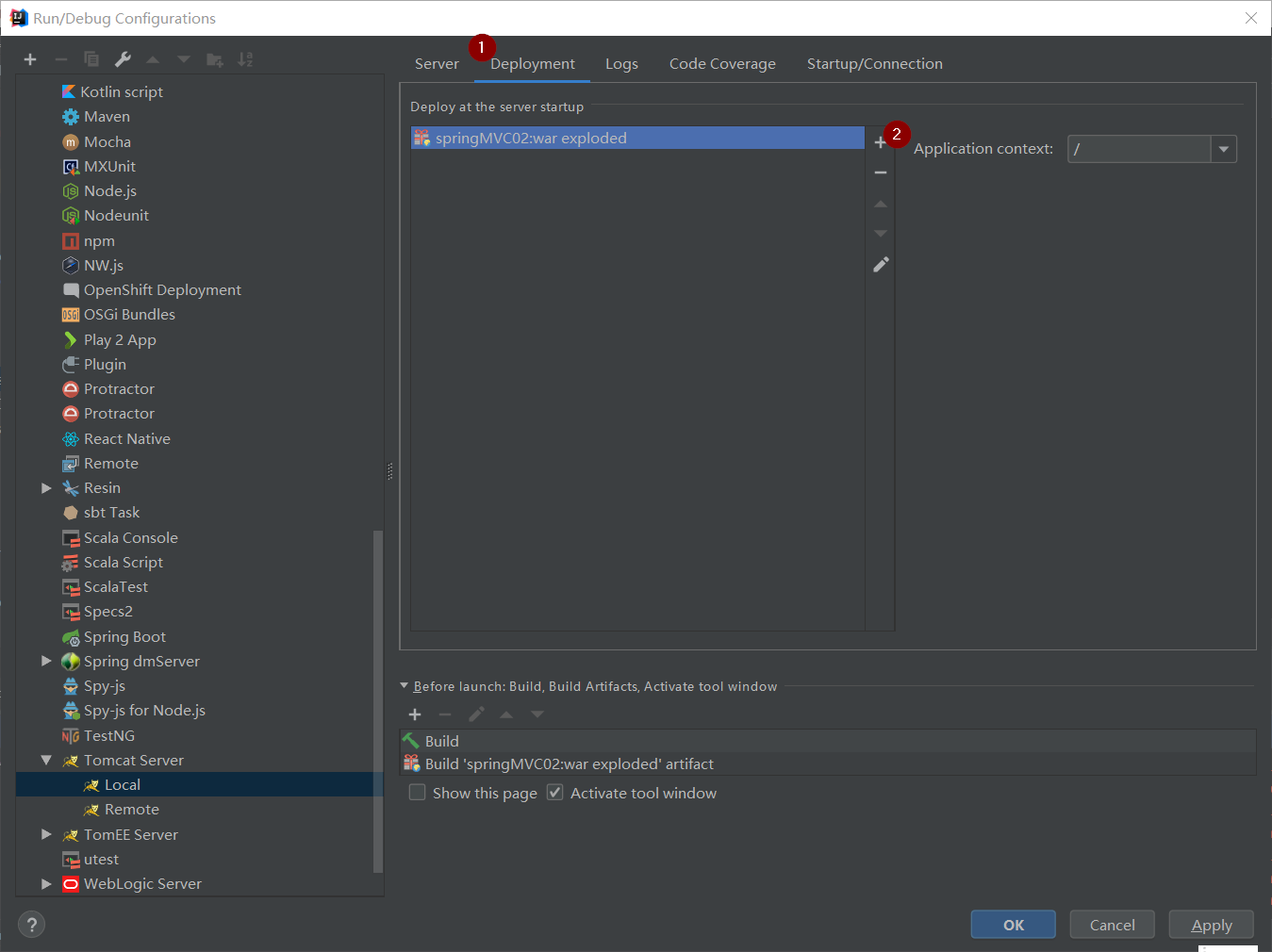The image size is (1272, 952).
Task: Open Application context dropdown arrow
Action: (1224, 149)
